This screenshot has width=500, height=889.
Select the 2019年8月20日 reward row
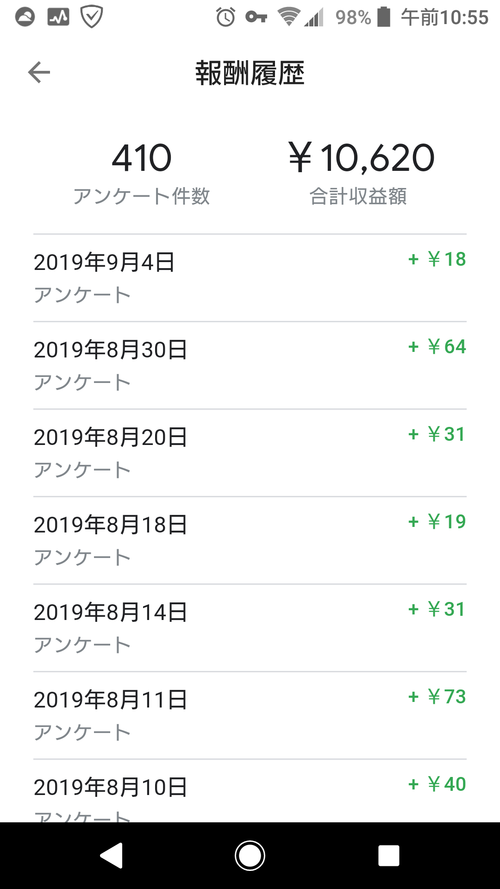coord(250,452)
